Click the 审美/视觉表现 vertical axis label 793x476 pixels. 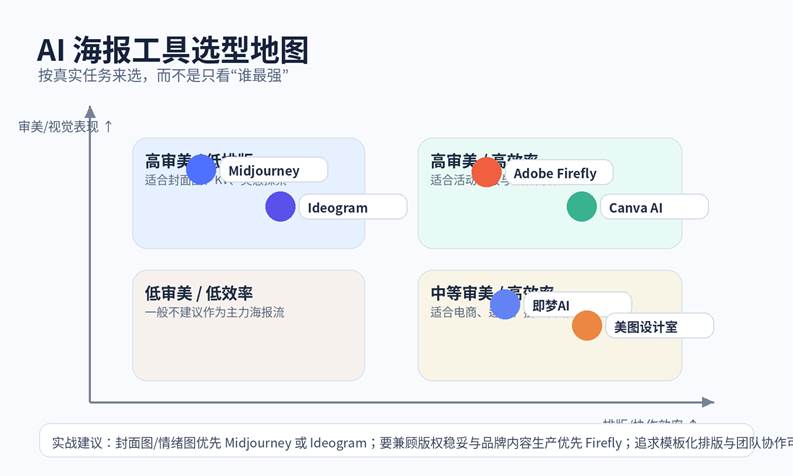pos(59,126)
